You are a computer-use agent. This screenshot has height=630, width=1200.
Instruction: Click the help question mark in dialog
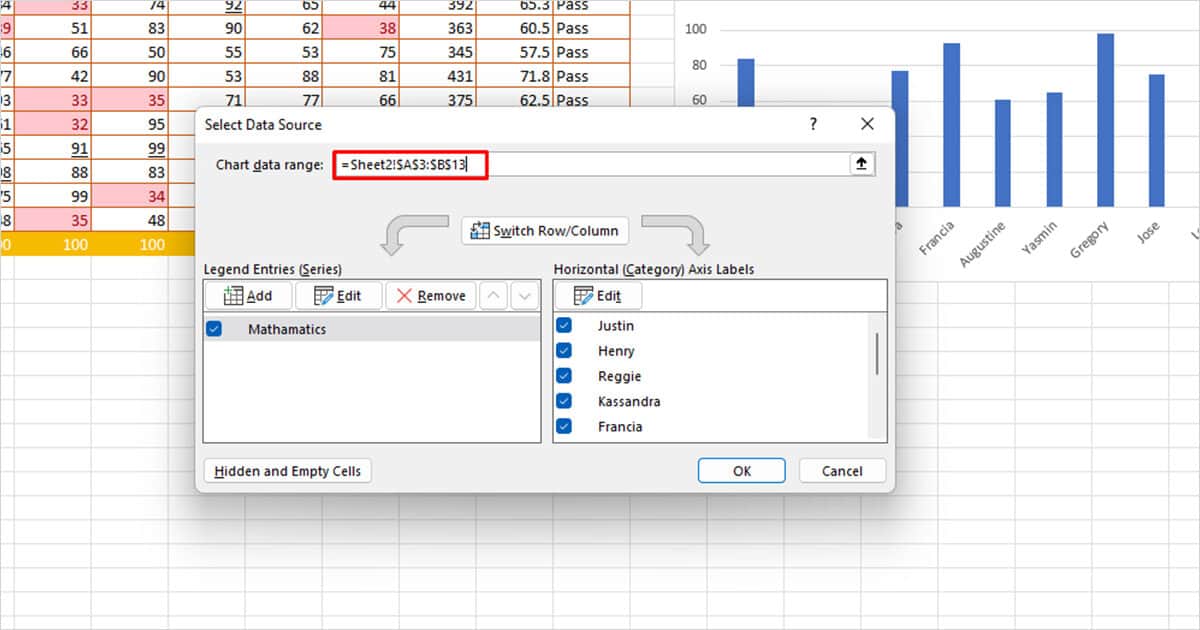tap(813, 124)
